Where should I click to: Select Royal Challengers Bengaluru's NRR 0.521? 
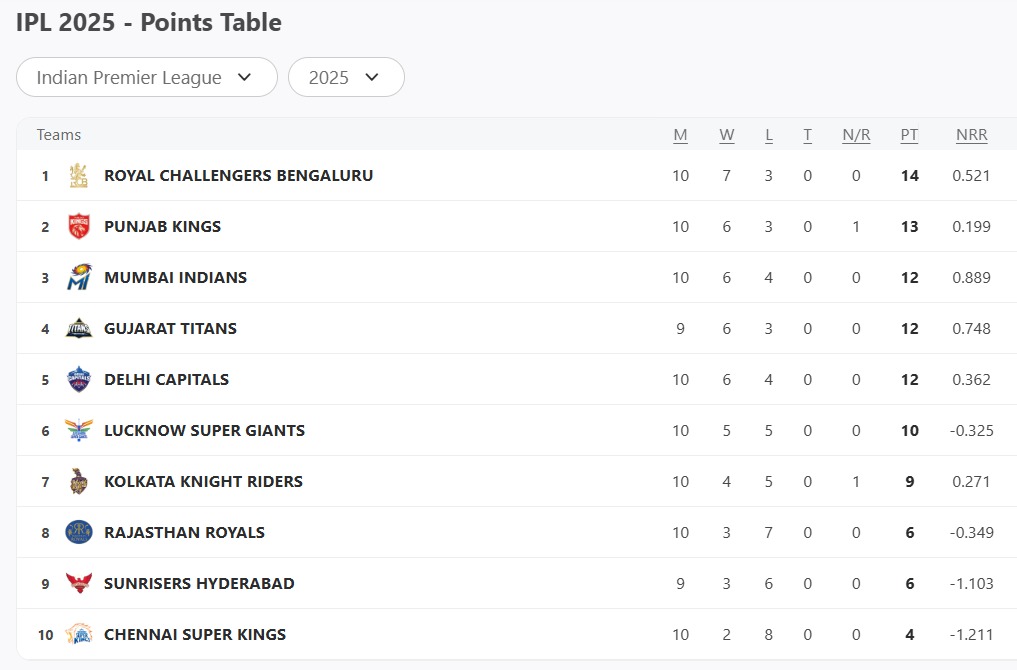[x=972, y=175]
